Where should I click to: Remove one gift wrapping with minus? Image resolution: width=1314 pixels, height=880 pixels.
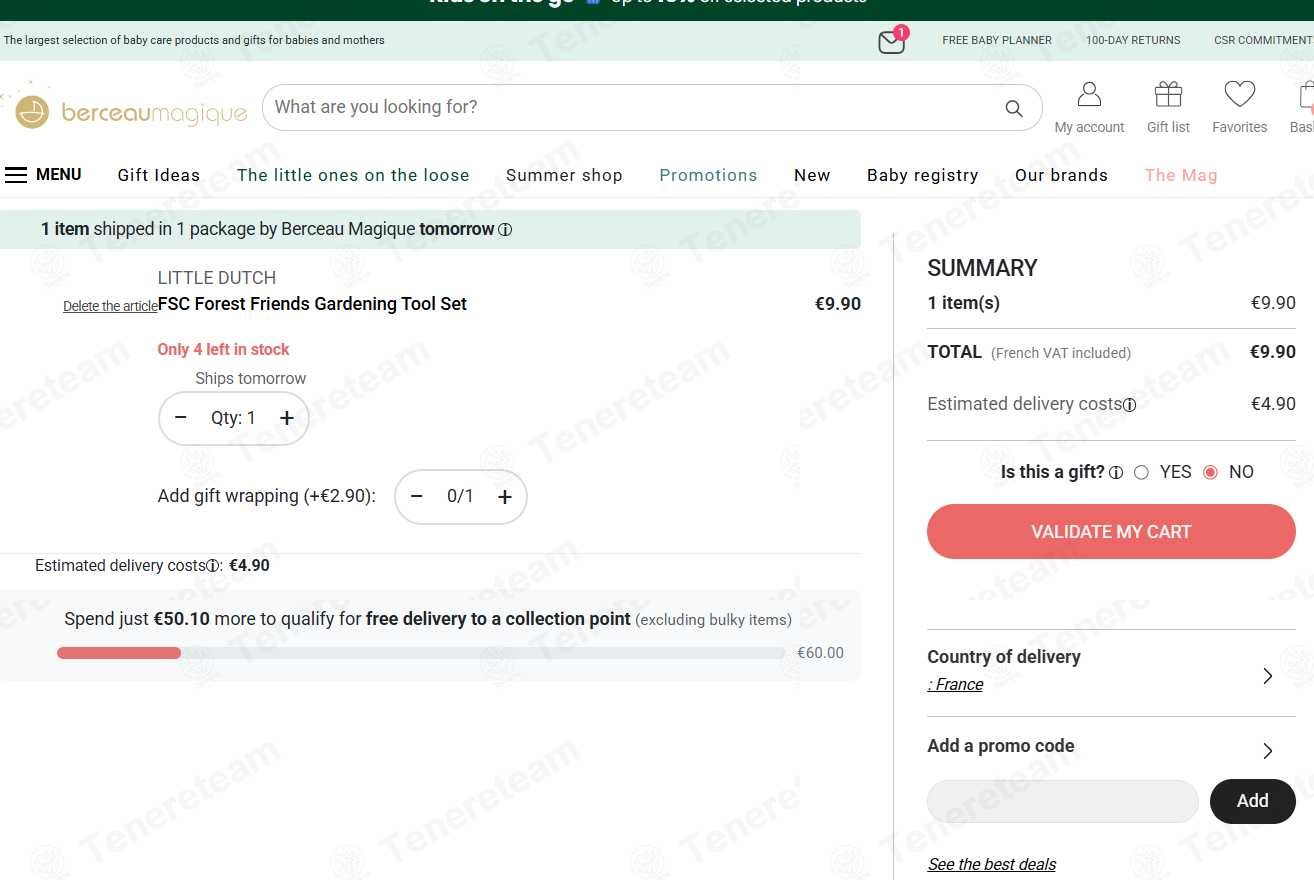(417, 496)
